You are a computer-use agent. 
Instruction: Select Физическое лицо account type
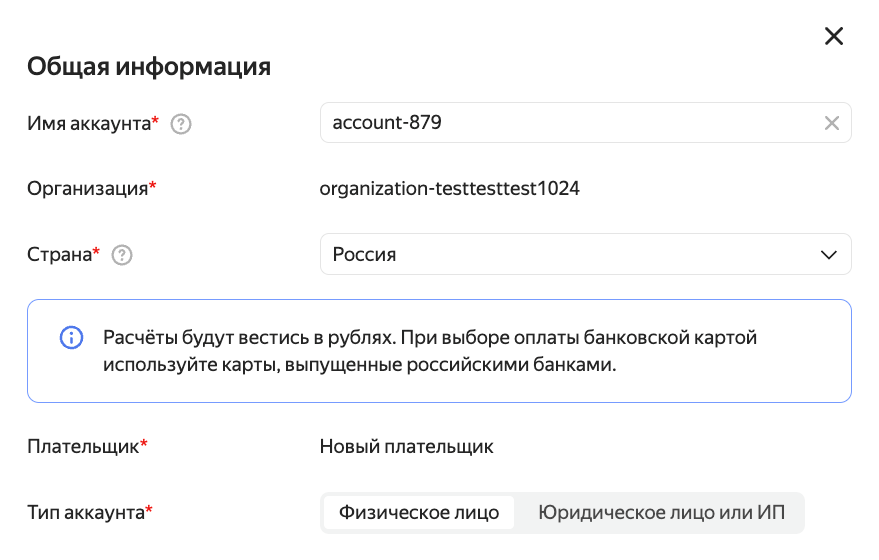pyautogui.click(x=419, y=512)
